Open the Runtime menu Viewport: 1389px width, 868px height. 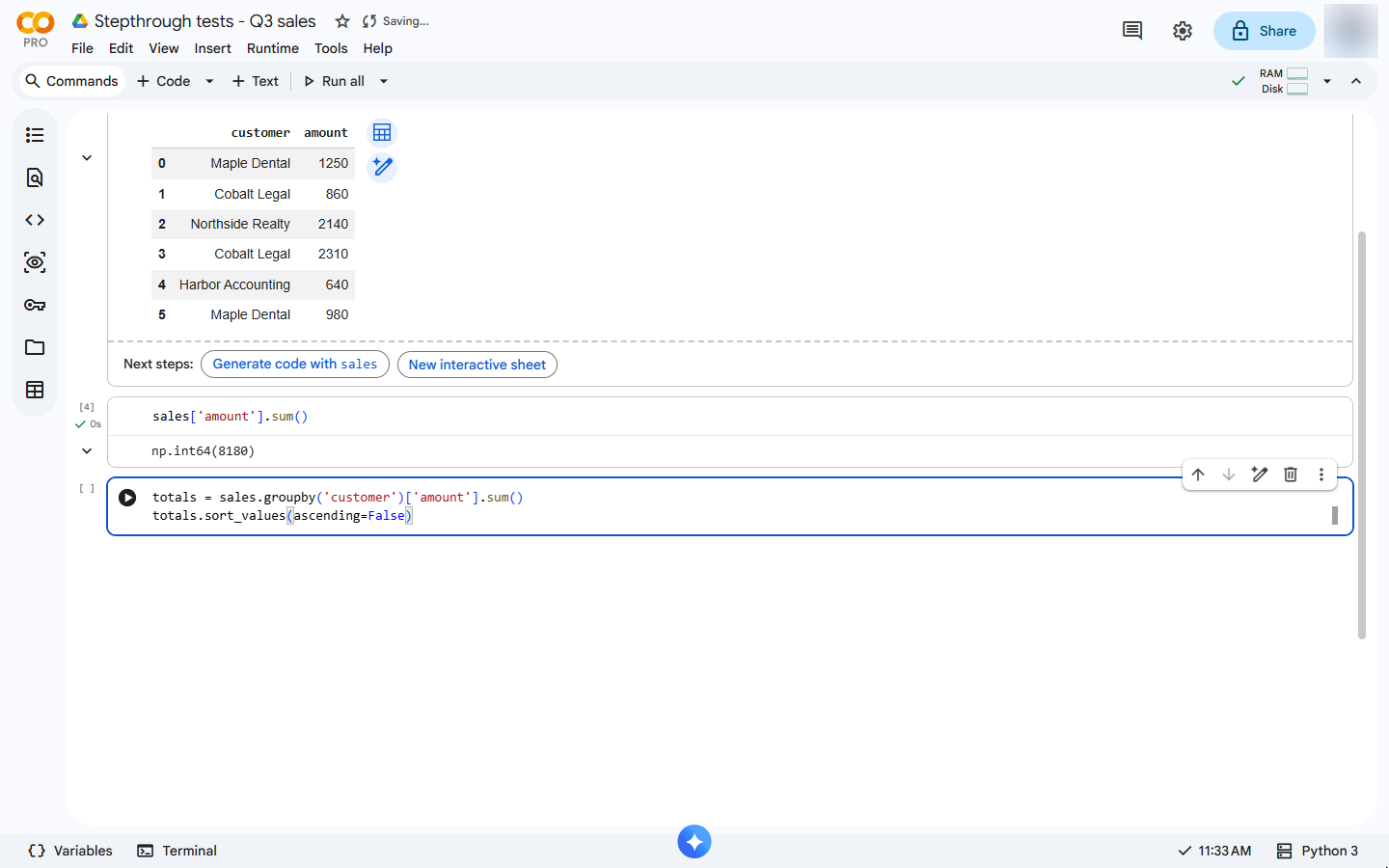click(x=273, y=48)
